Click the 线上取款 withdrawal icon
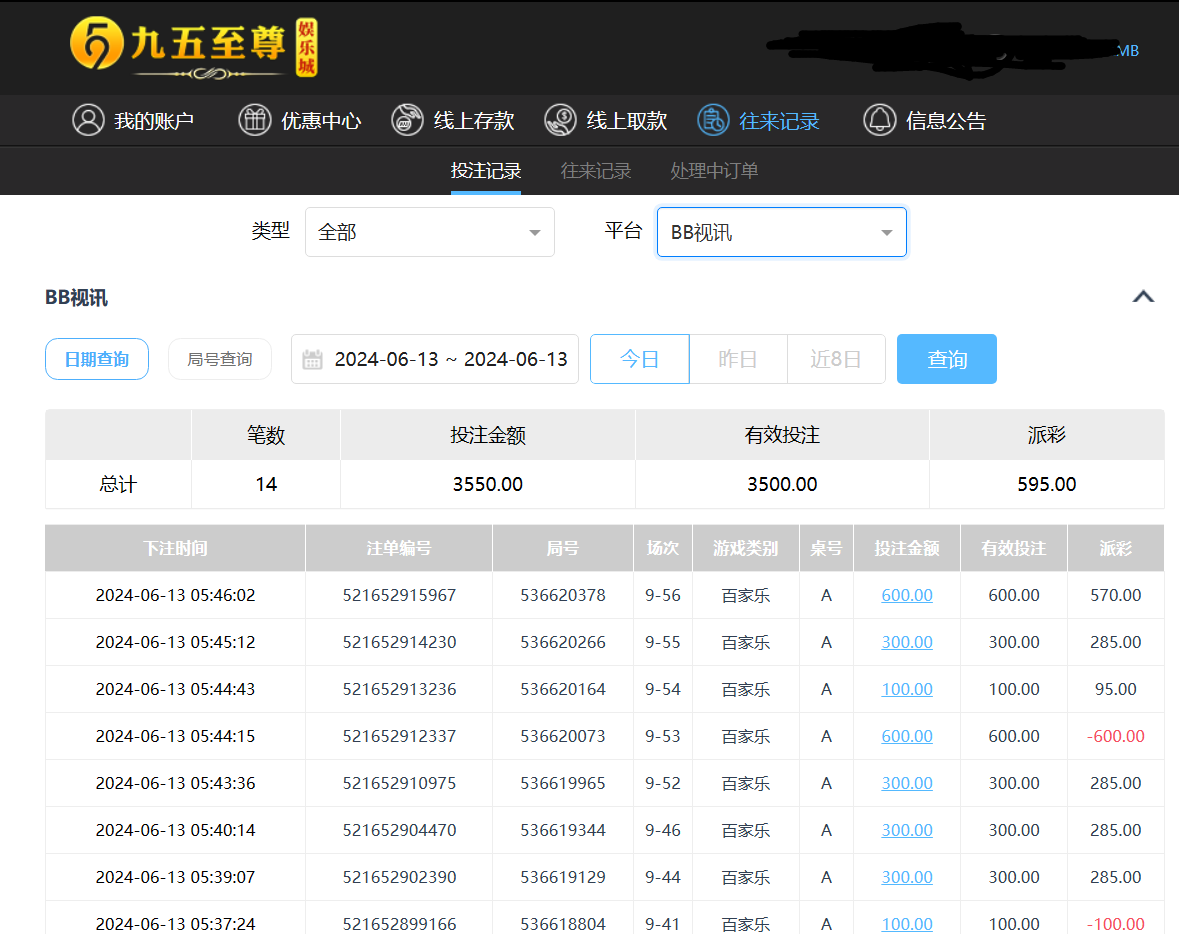1179x934 pixels. point(560,120)
